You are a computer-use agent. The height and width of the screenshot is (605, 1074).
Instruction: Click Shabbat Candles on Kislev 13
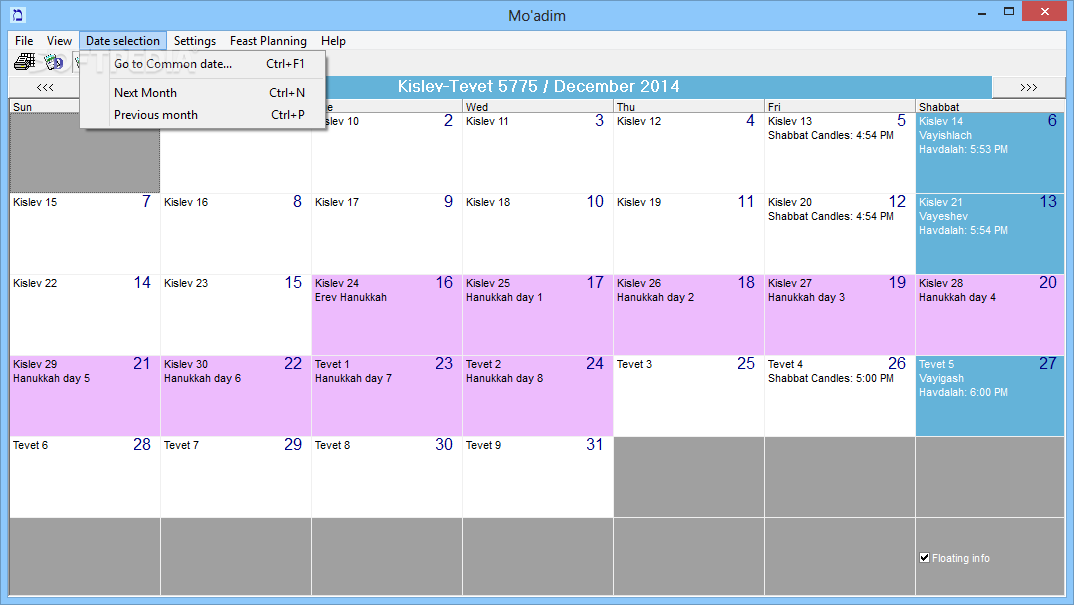coord(831,136)
